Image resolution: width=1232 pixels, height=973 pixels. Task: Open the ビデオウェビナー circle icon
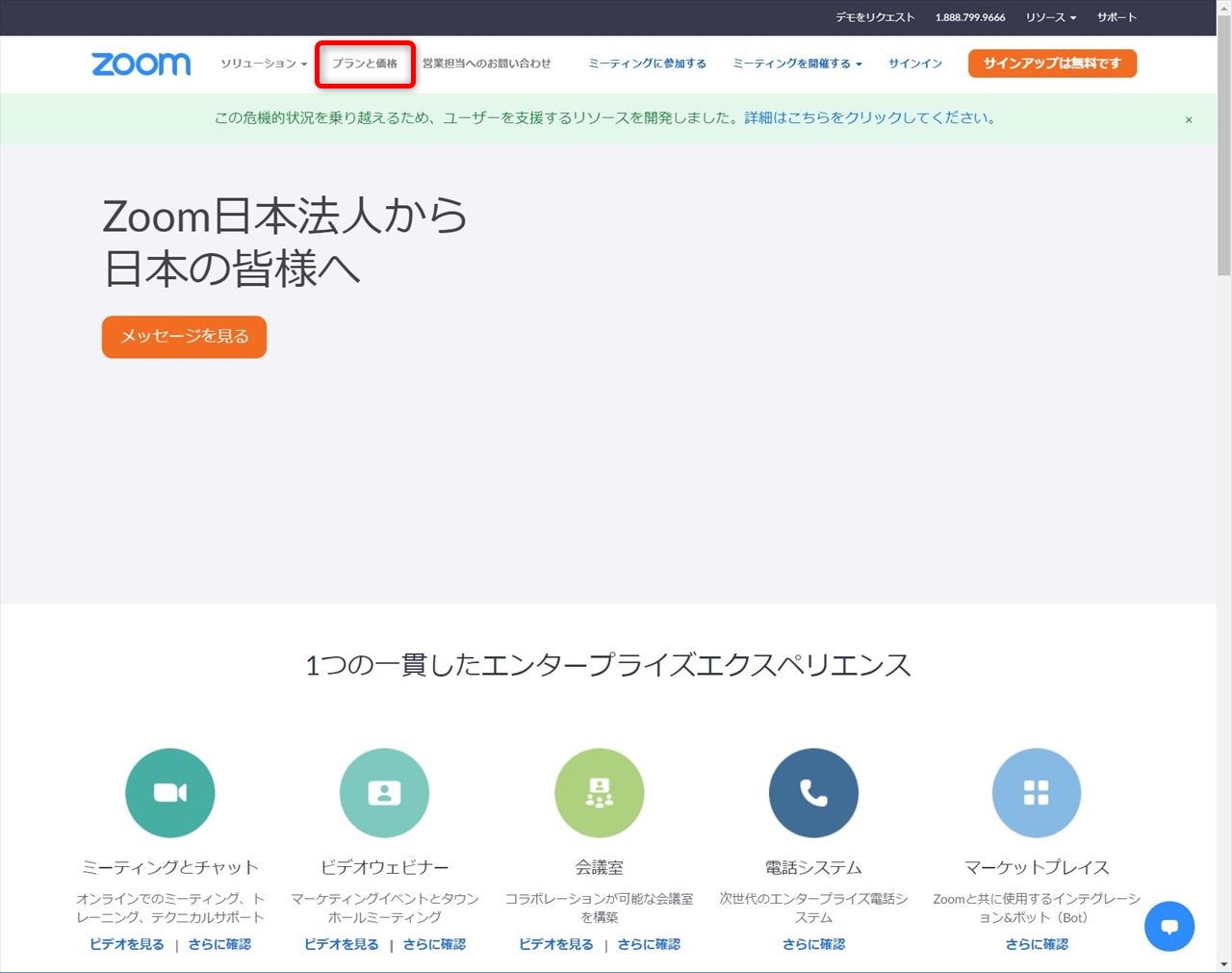(x=384, y=793)
